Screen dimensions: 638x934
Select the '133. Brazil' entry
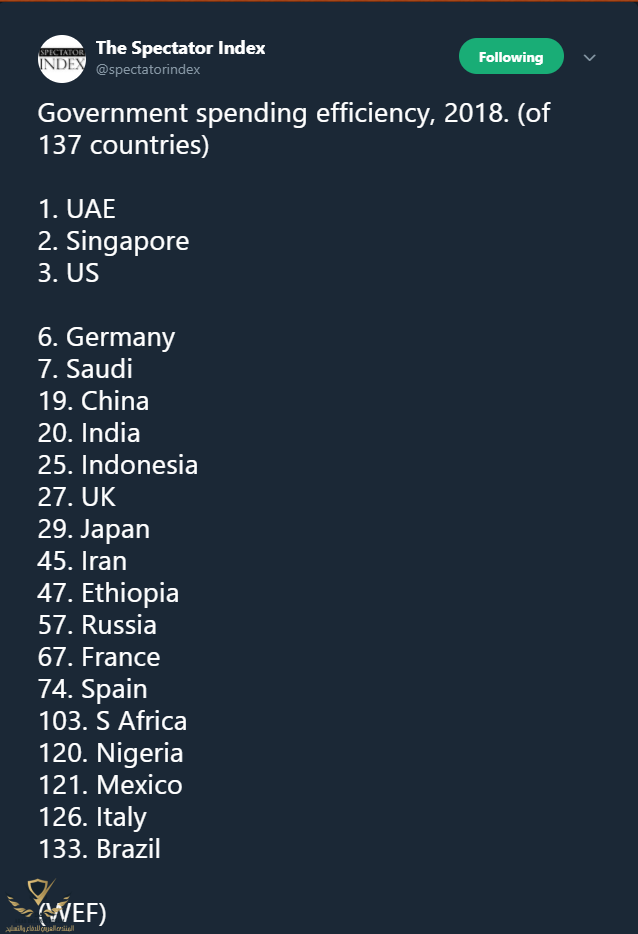[x=99, y=849]
